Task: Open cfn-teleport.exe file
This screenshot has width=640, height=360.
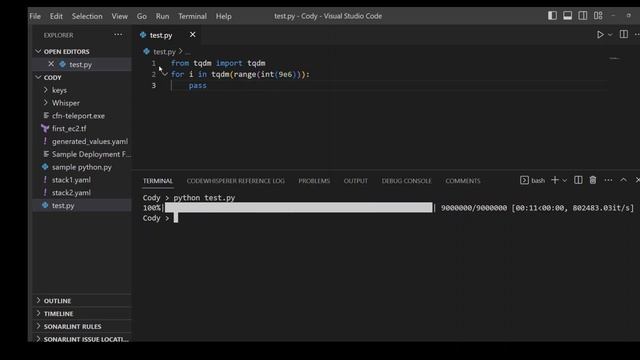Action: (82, 116)
